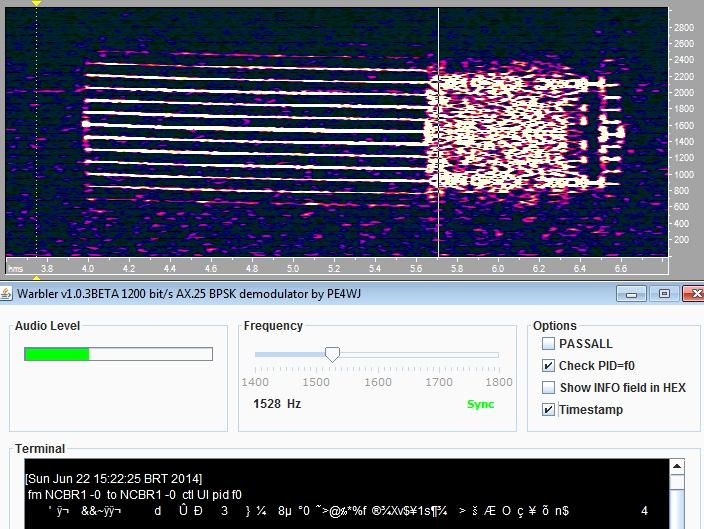The width and height of the screenshot is (704, 529).
Task: Click the green Audio Level meter
Action: click(57, 354)
